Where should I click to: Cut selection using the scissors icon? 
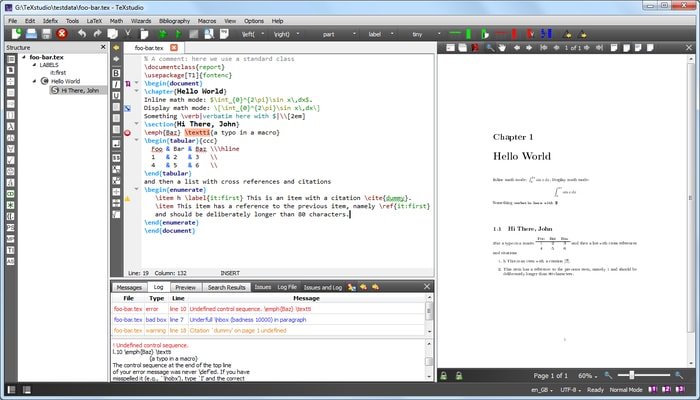click(128, 33)
